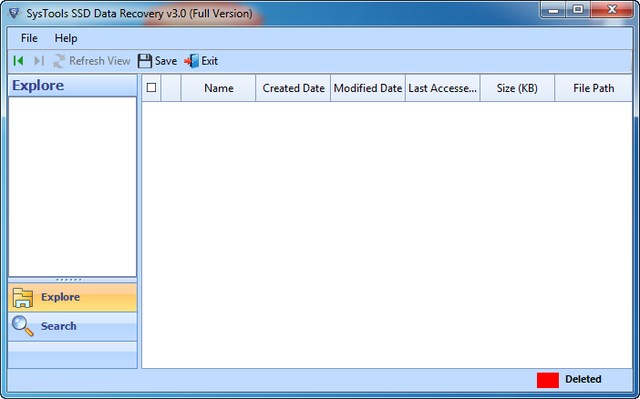Open the Help menu
This screenshot has height=399, width=640.
coord(66,38)
